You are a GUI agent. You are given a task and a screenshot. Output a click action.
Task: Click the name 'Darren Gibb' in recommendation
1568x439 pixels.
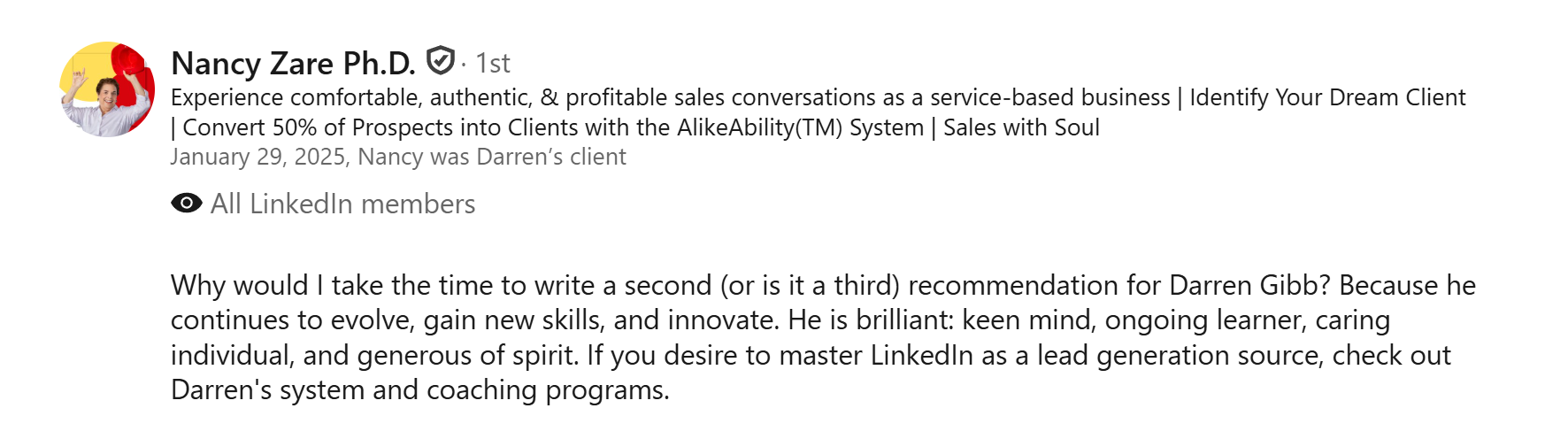(x=1249, y=285)
